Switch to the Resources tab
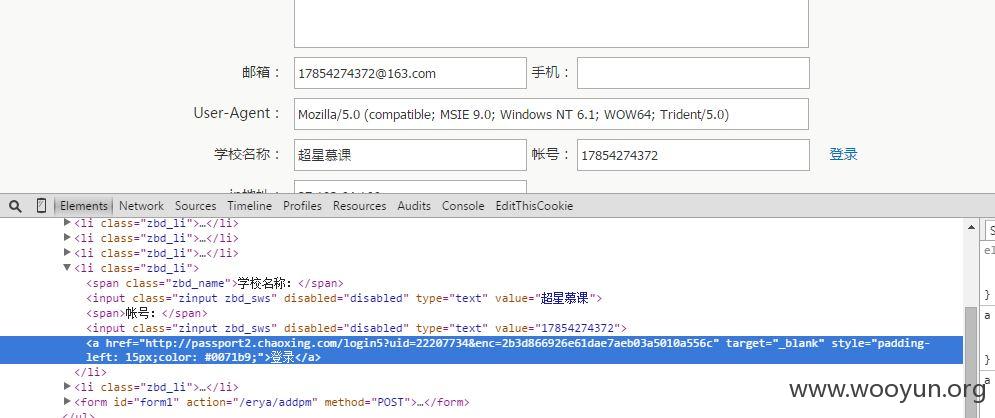This screenshot has height=418, width=995. (x=359, y=206)
